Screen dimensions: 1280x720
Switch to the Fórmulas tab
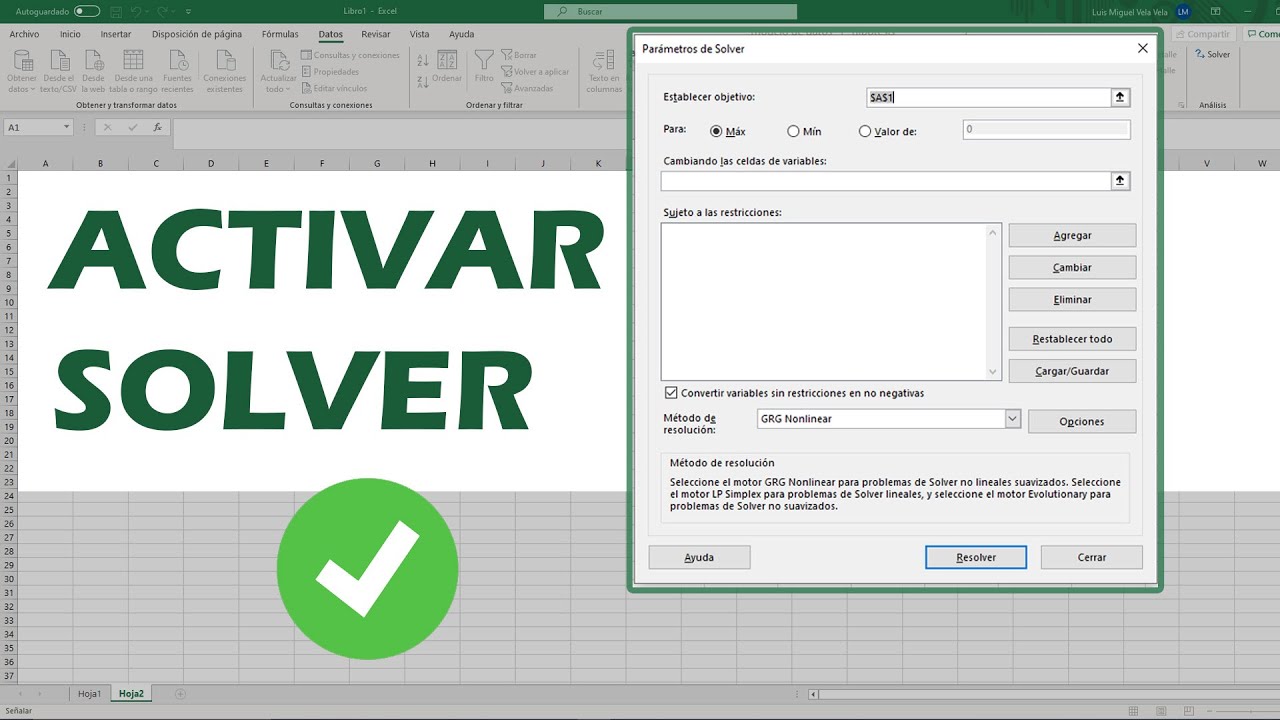[x=280, y=34]
